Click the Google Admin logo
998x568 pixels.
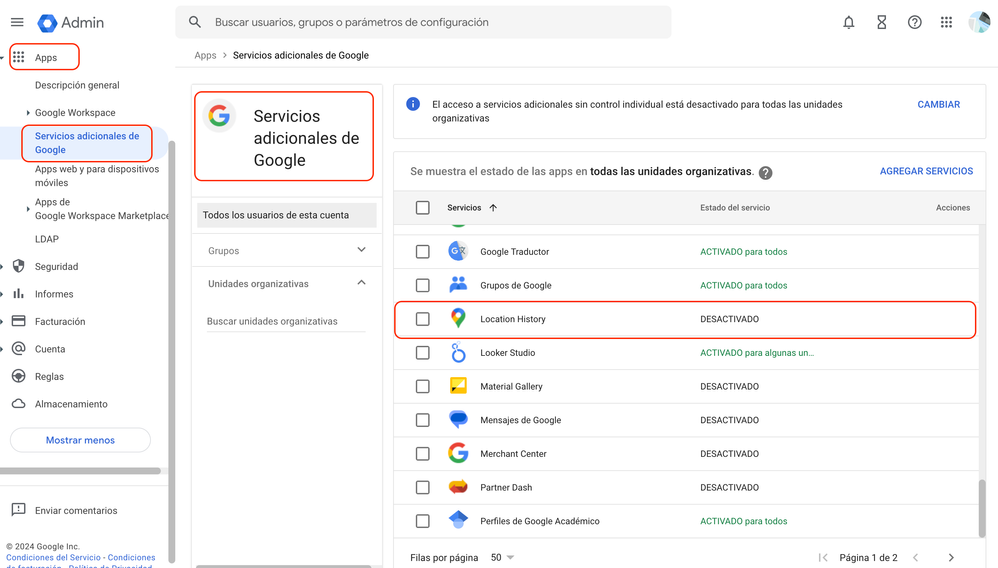pos(70,22)
